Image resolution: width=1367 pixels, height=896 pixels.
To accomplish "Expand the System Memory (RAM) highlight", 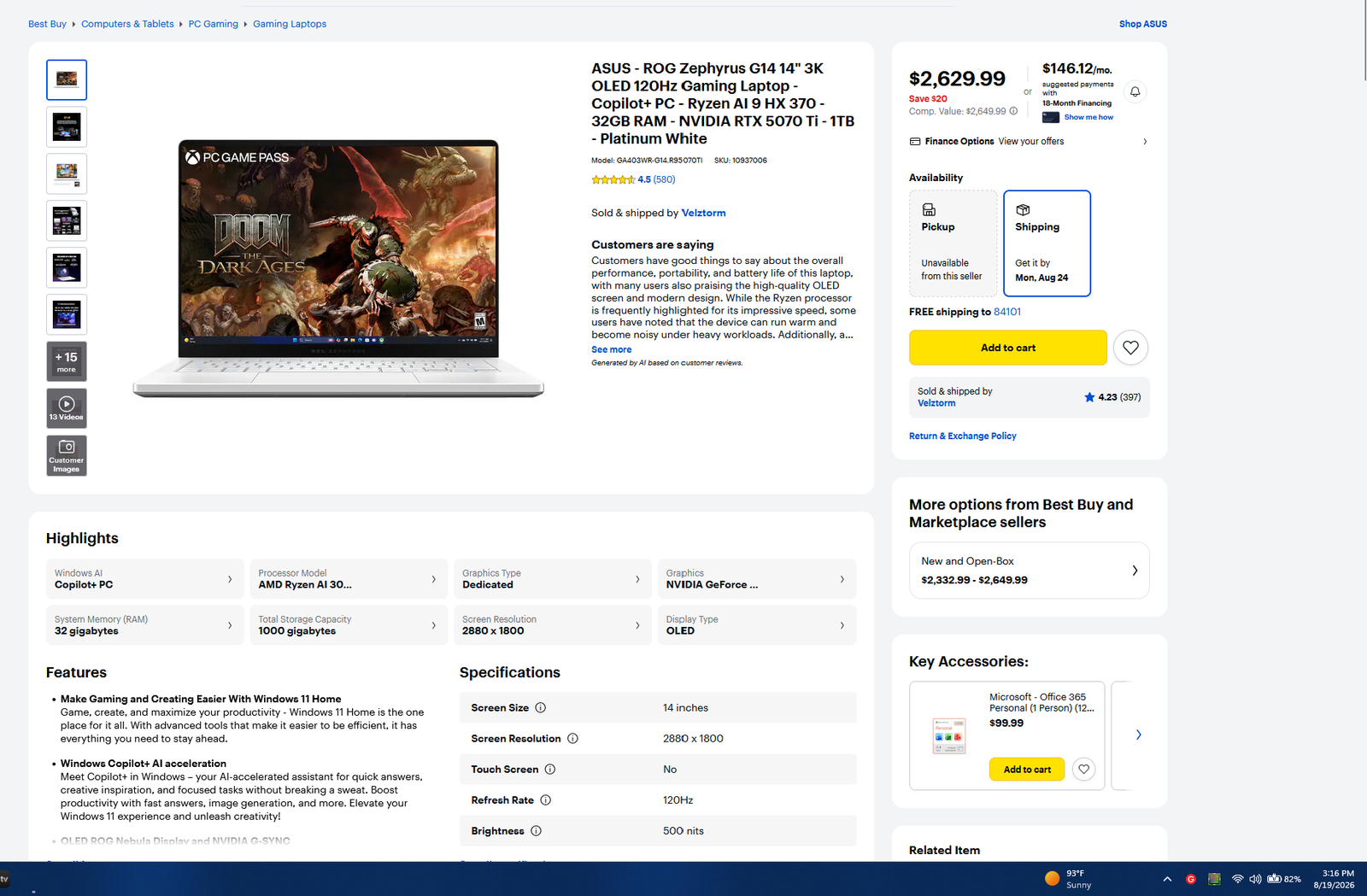I will (x=144, y=625).
